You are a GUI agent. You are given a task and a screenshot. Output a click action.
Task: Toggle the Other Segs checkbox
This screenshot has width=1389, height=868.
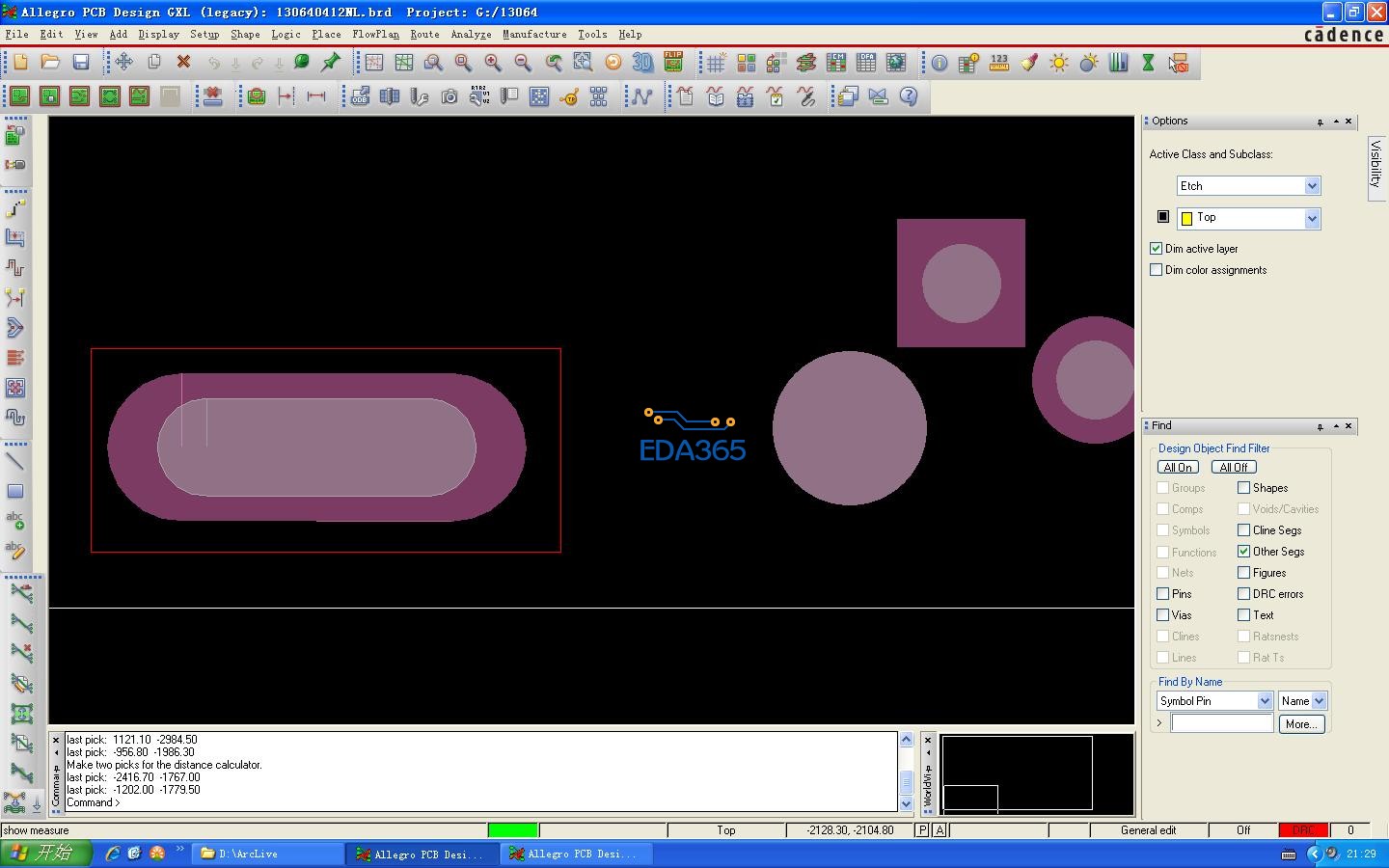click(1244, 552)
